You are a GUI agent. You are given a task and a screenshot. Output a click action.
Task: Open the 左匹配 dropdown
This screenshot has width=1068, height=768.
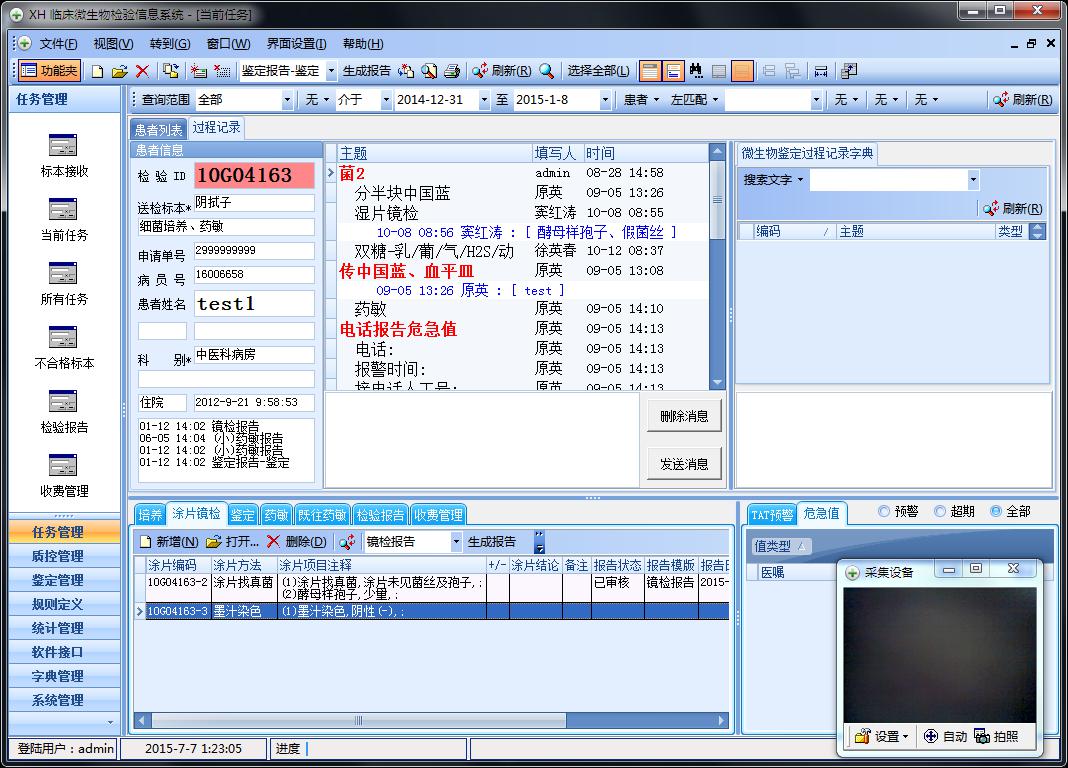pyautogui.click(x=694, y=99)
